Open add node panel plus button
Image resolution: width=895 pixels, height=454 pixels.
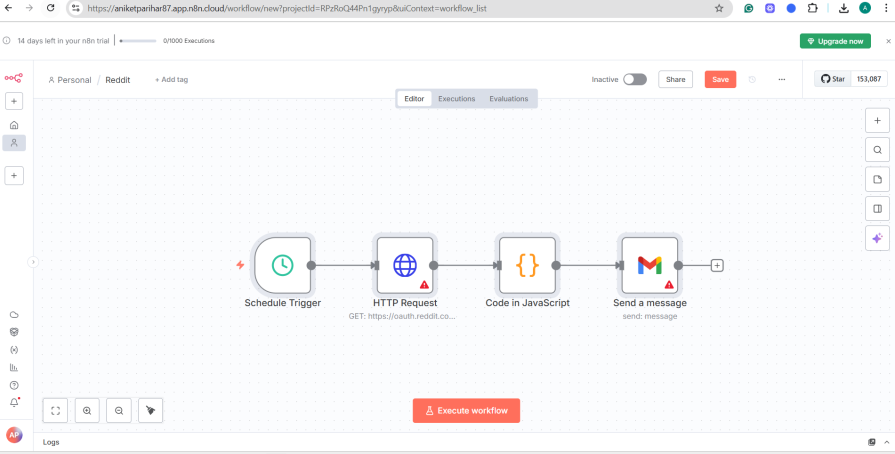877,120
